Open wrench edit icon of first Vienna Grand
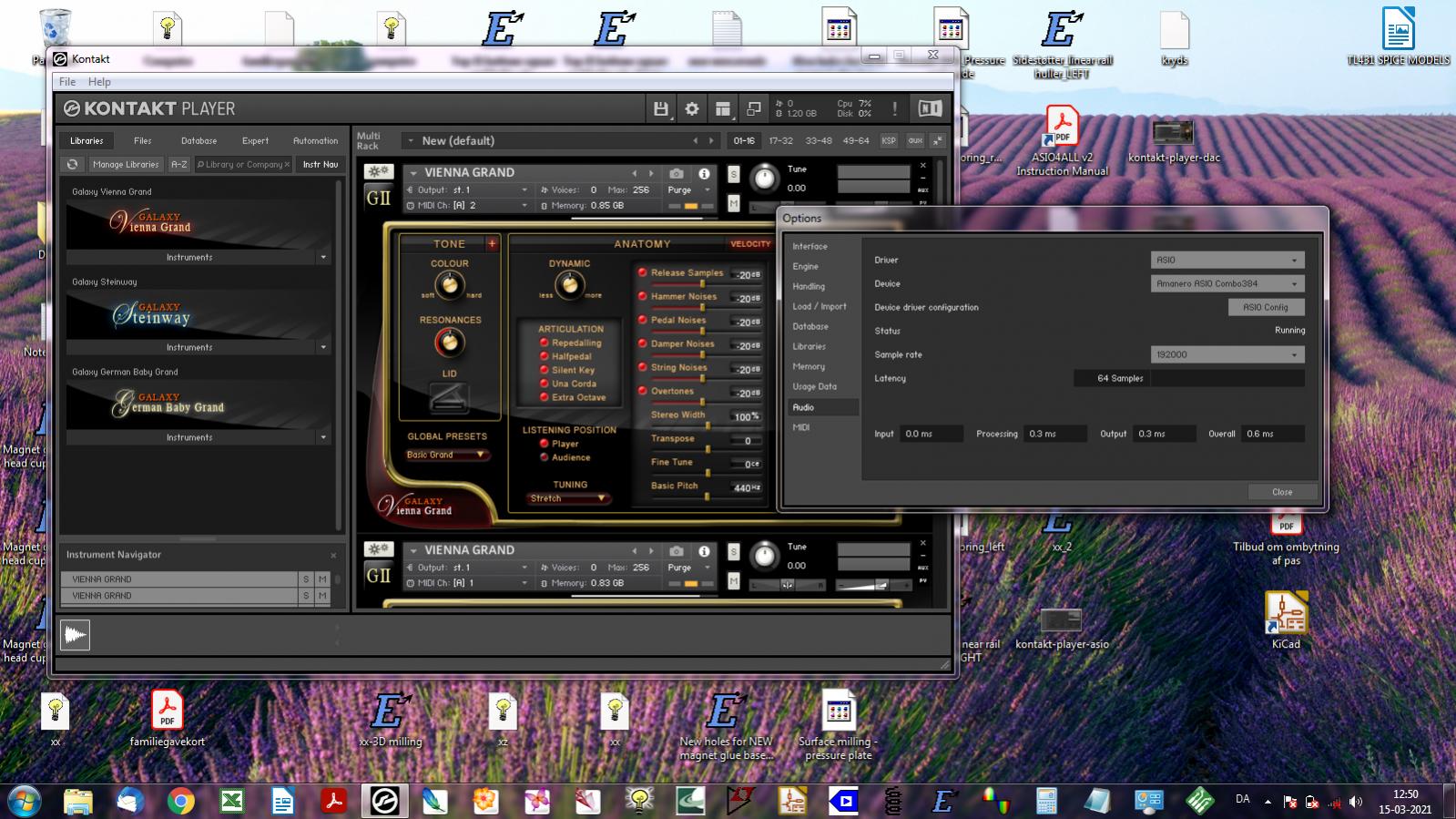This screenshot has width=1456, height=819. tap(379, 171)
